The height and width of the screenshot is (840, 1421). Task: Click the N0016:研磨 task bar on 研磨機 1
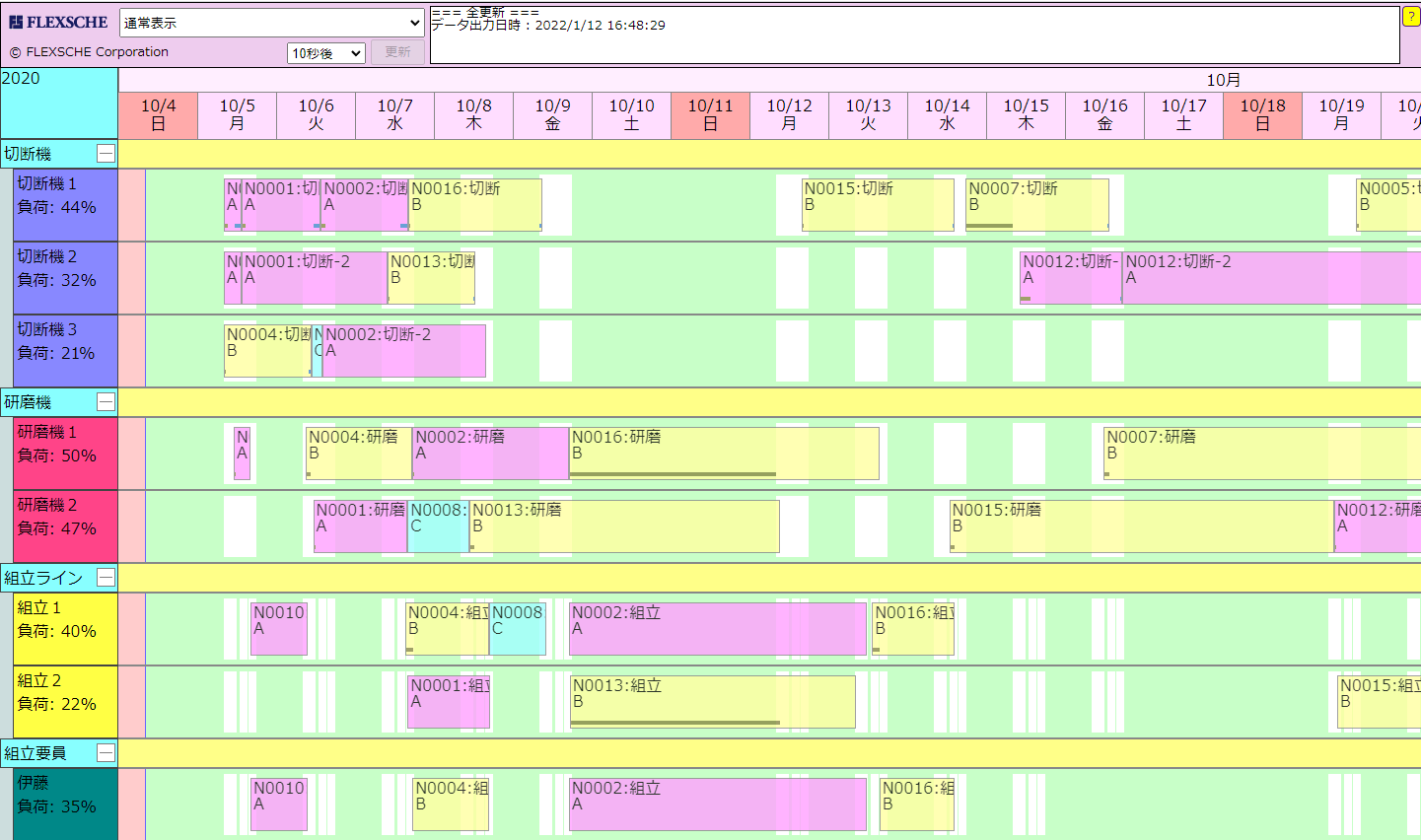click(724, 453)
